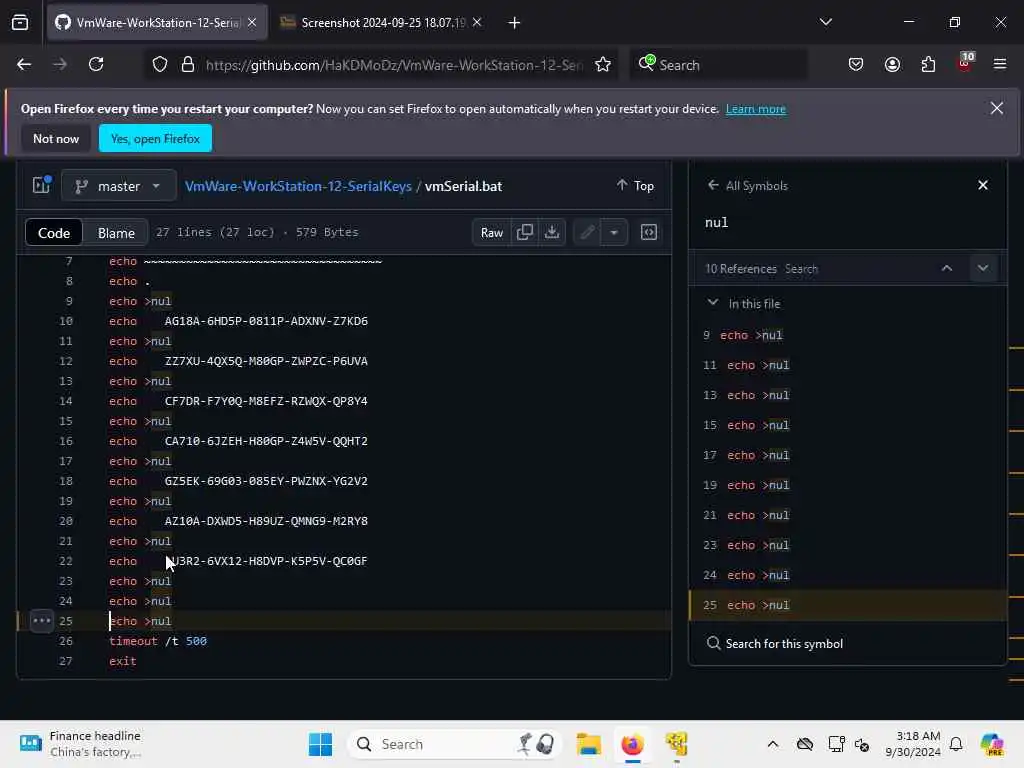This screenshot has height=768, width=1024.
Task: Open the Pocket save icon
Action: (856, 65)
